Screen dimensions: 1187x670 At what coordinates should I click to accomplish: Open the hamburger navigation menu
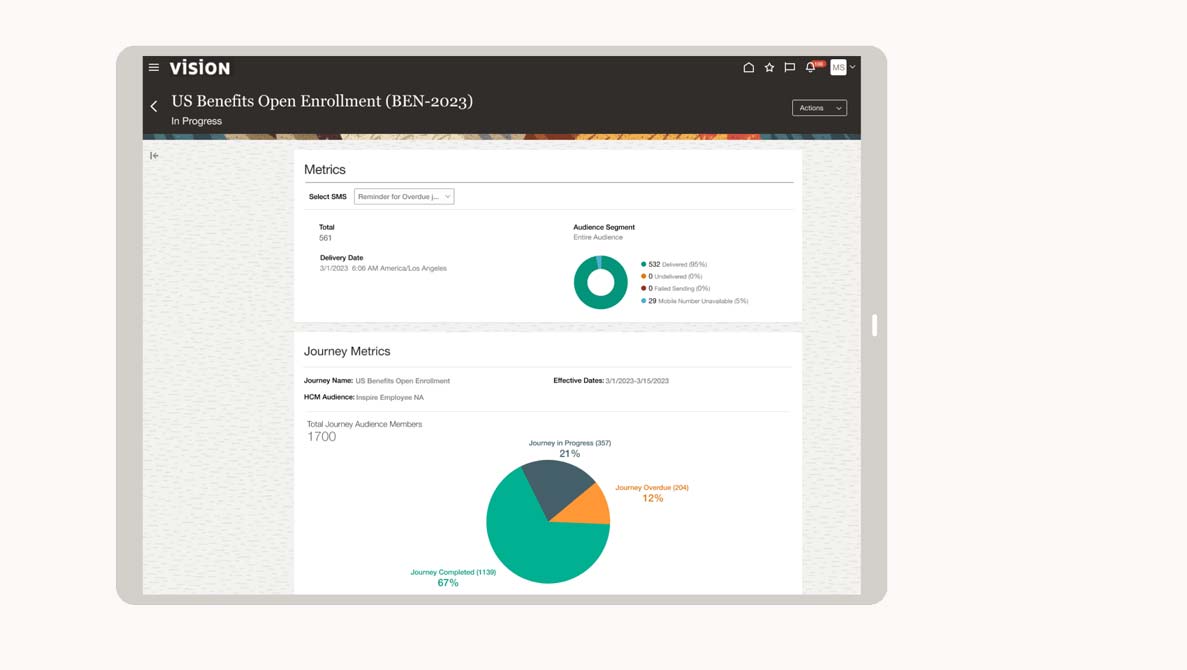[x=154, y=68]
